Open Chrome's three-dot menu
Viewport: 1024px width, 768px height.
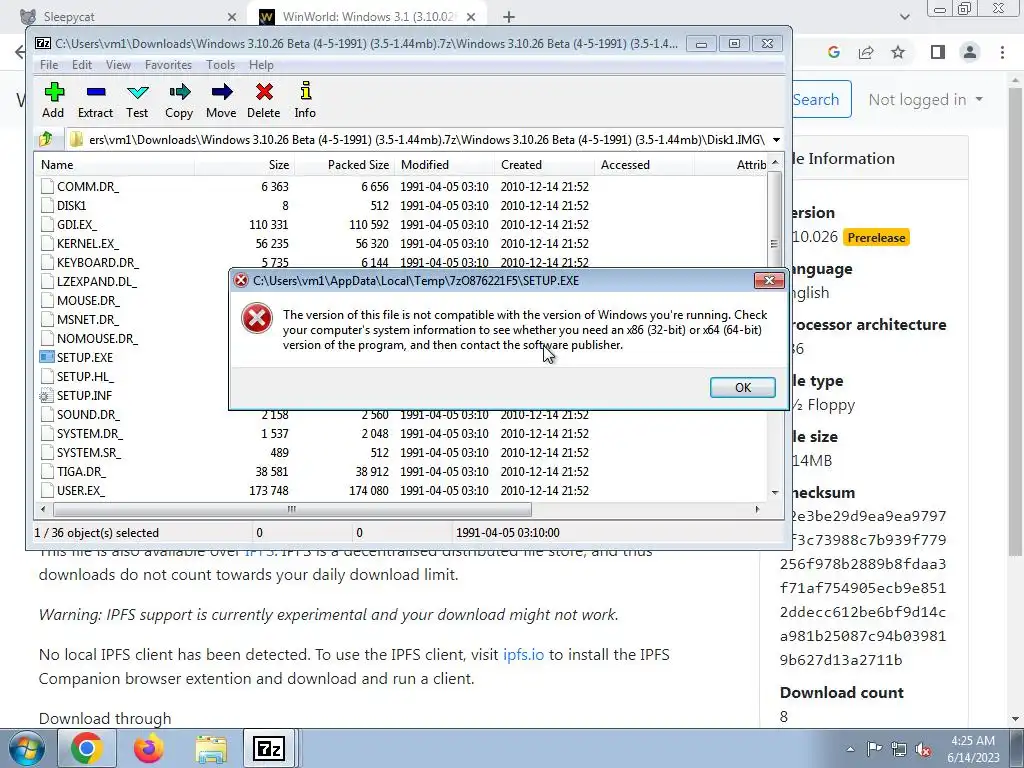tap(1002, 52)
